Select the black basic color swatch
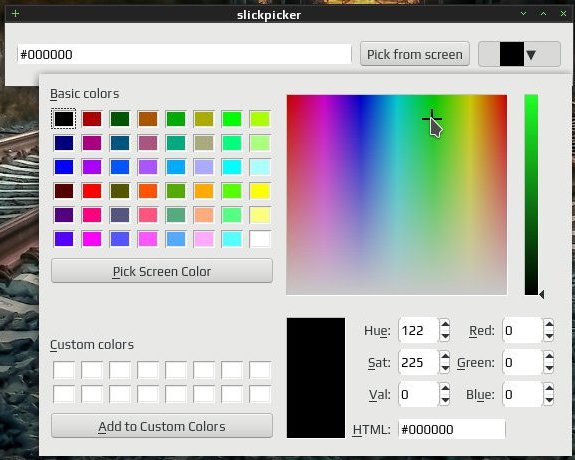The image size is (575, 460). point(64,119)
